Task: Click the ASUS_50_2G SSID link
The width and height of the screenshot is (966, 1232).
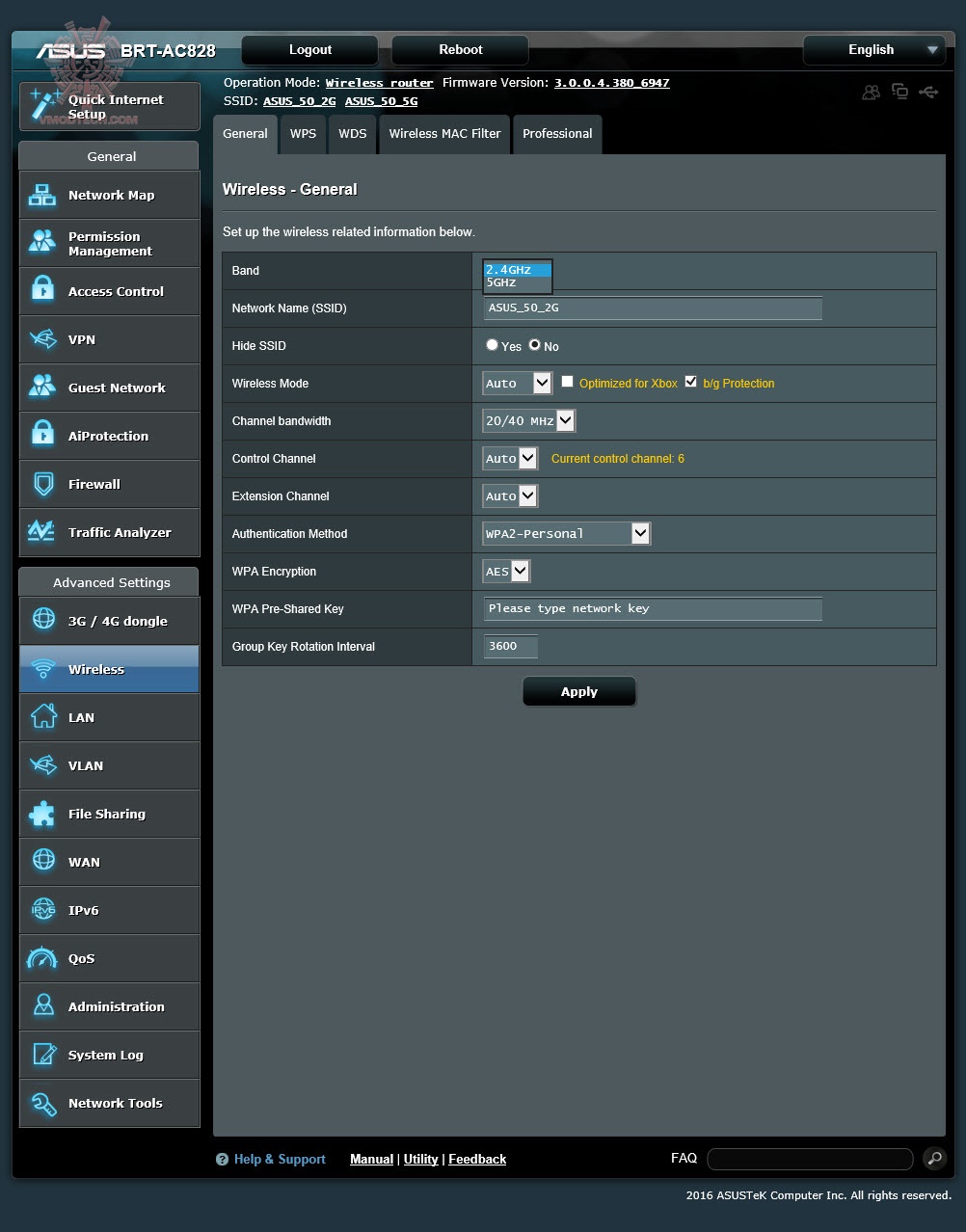Action: (x=300, y=101)
